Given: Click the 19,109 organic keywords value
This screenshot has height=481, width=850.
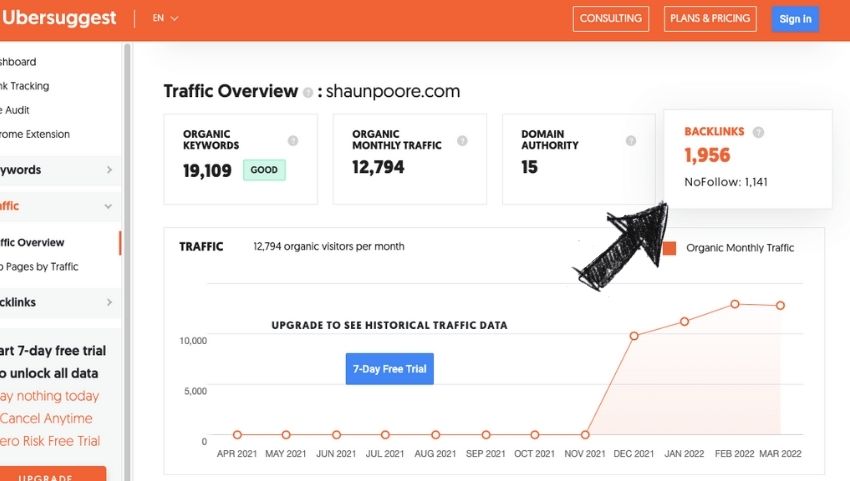Looking at the screenshot, I should tap(207, 171).
